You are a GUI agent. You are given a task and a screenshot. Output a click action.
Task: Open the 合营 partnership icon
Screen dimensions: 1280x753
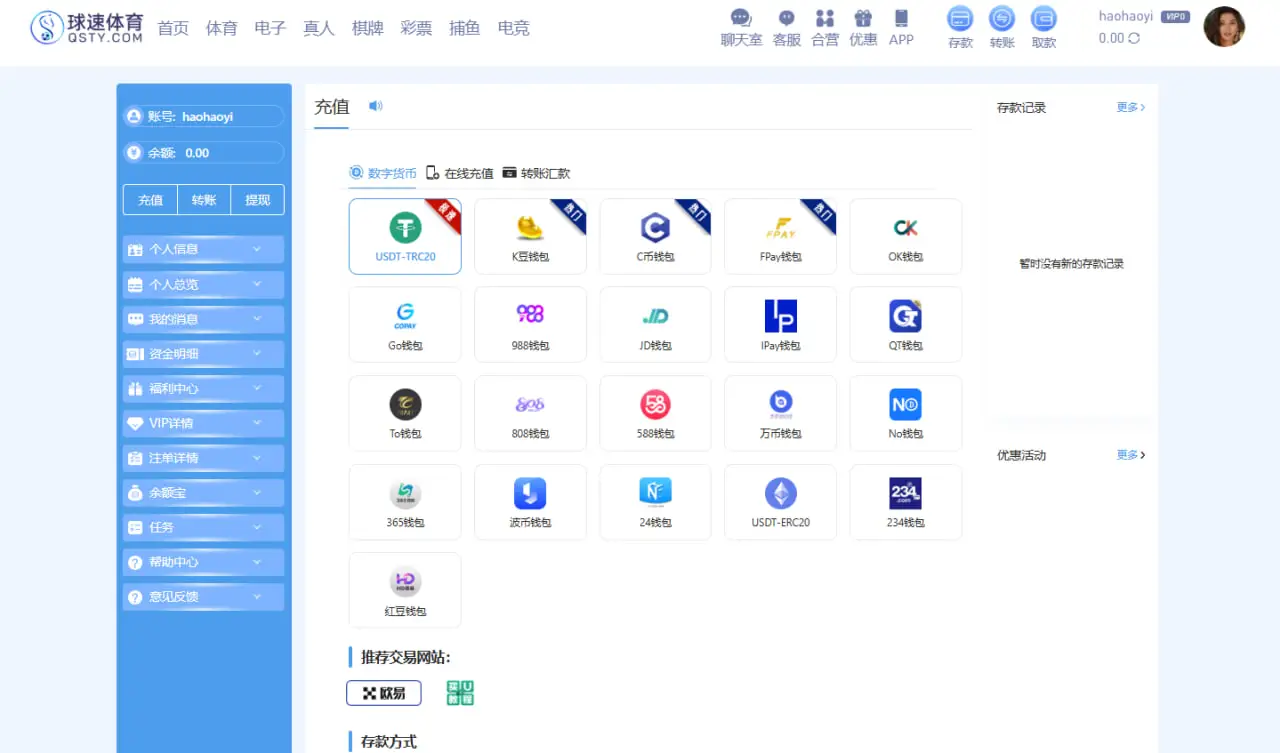(824, 27)
